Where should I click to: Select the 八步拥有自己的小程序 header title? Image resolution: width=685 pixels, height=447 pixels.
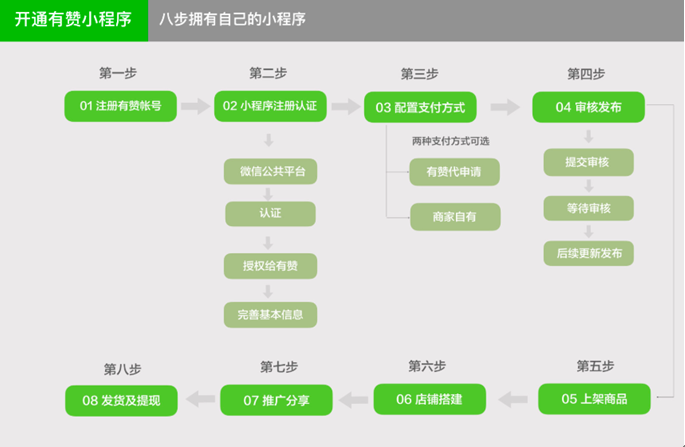232,20
